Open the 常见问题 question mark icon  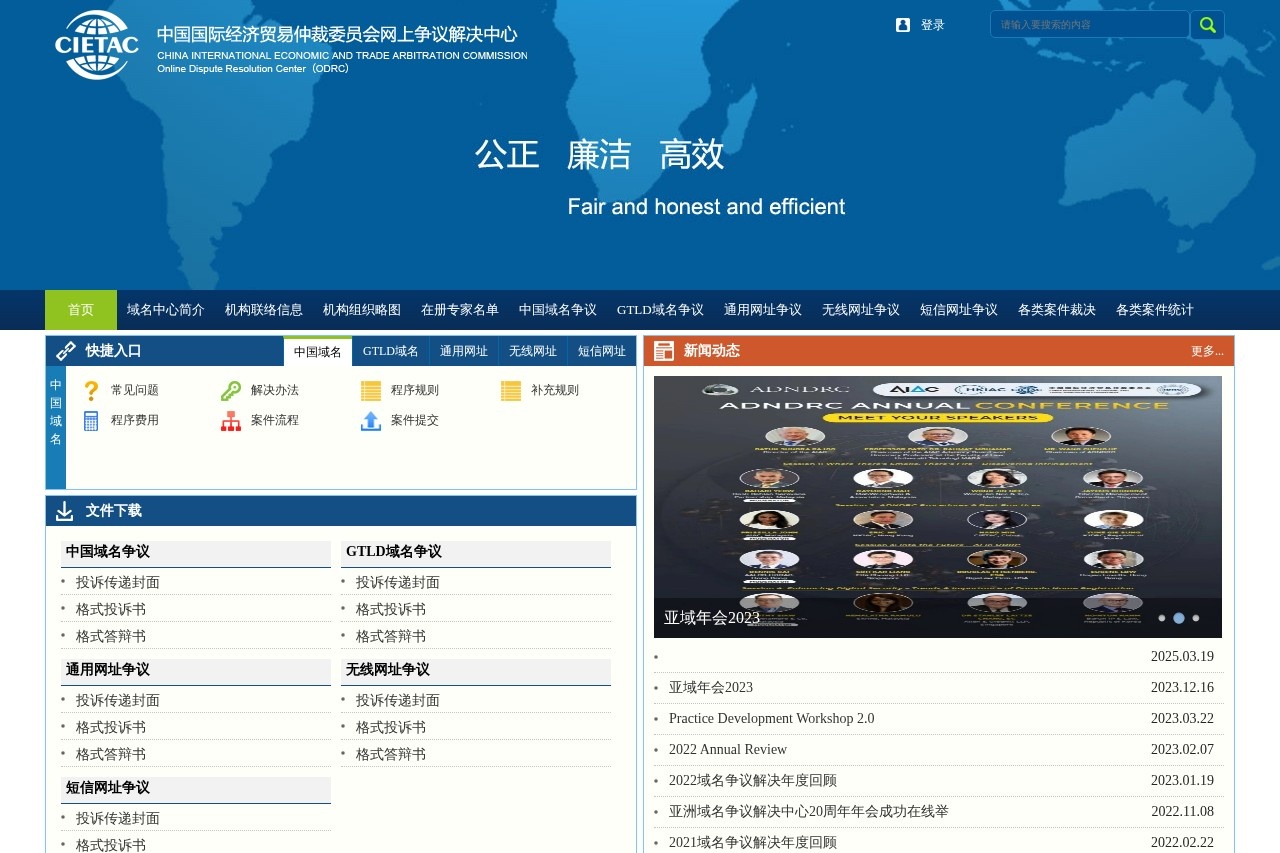point(91,390)
